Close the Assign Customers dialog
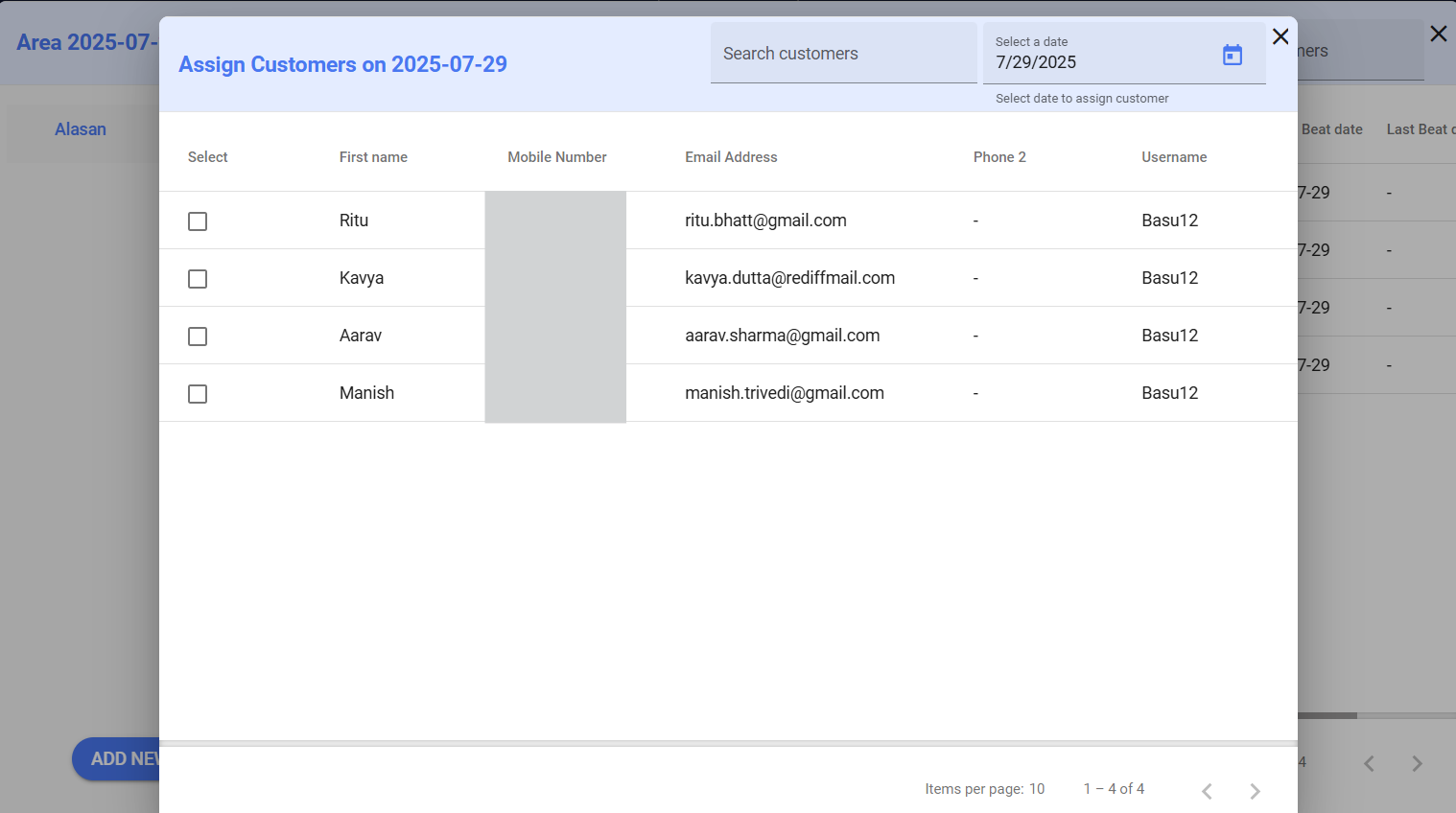The width and height of the screenshot is (1456, 813). tap(1280, 36)
